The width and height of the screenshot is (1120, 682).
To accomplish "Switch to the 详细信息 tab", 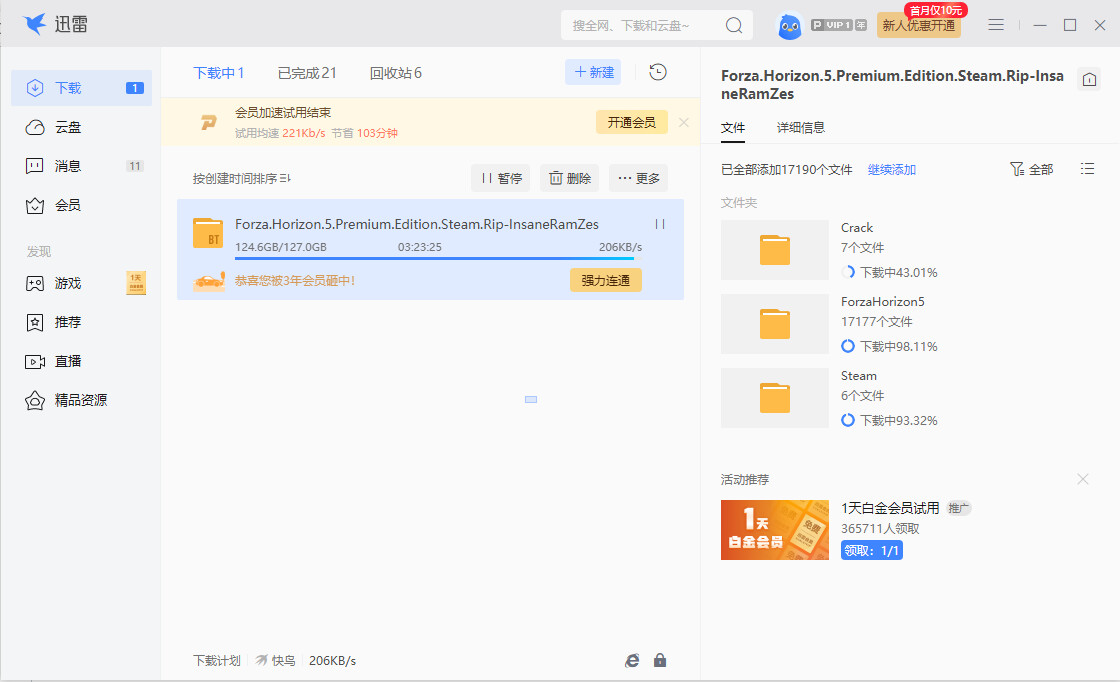I will (x=801, y=127).
